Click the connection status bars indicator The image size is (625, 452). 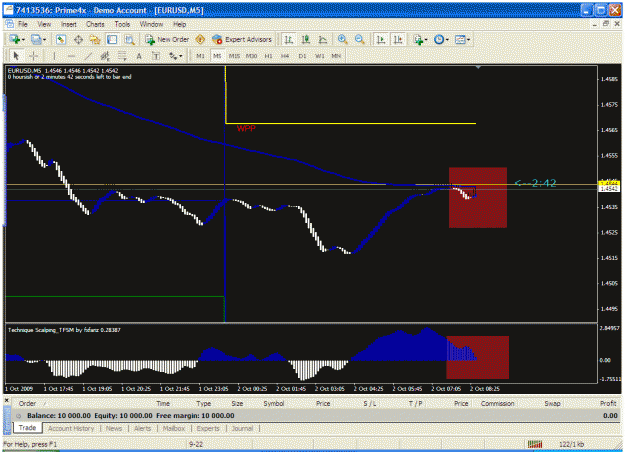pos(535,444)
